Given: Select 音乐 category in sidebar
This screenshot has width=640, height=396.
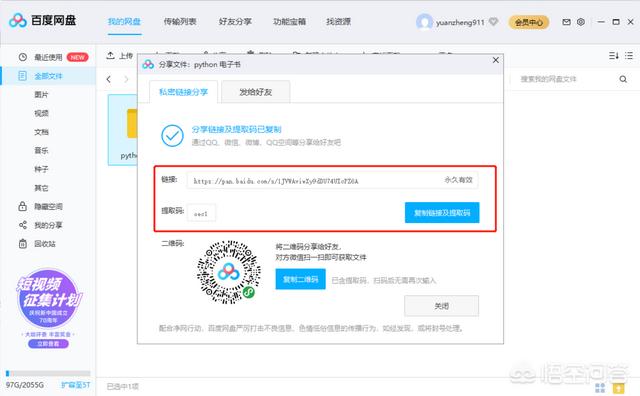Looking at the screenshot, I should pos(41,151).
